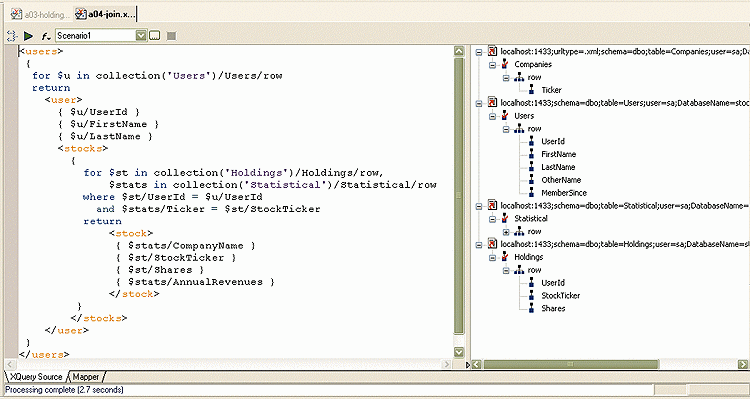Collapse the Users element node

tap(493, 116)
